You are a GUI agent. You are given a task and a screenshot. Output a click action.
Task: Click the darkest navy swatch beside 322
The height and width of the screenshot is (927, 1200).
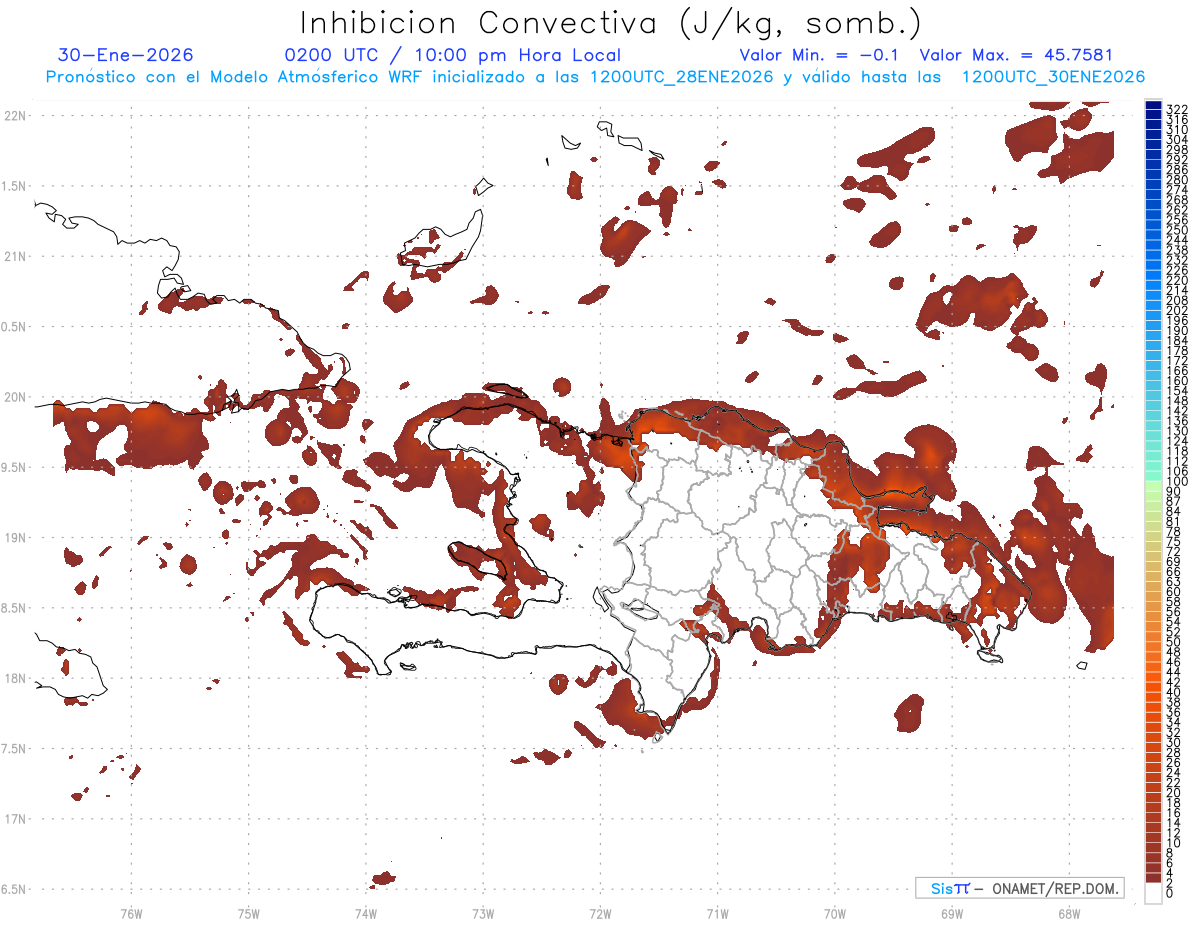click(1153, 106)
